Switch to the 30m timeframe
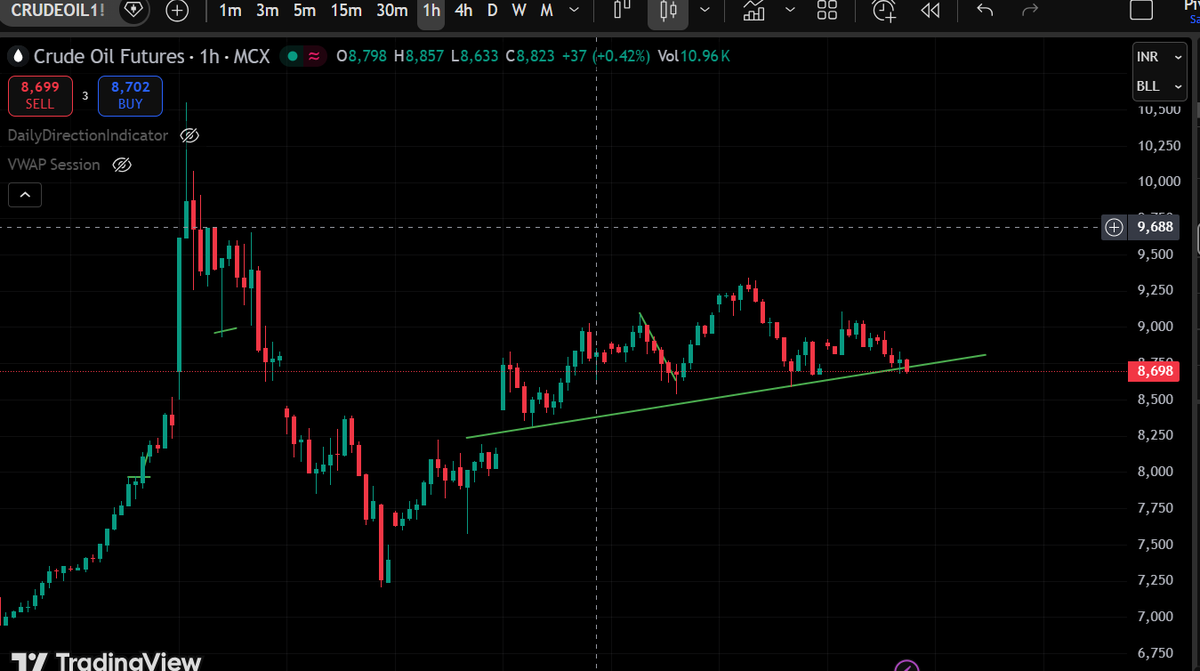 coord(392,10)
